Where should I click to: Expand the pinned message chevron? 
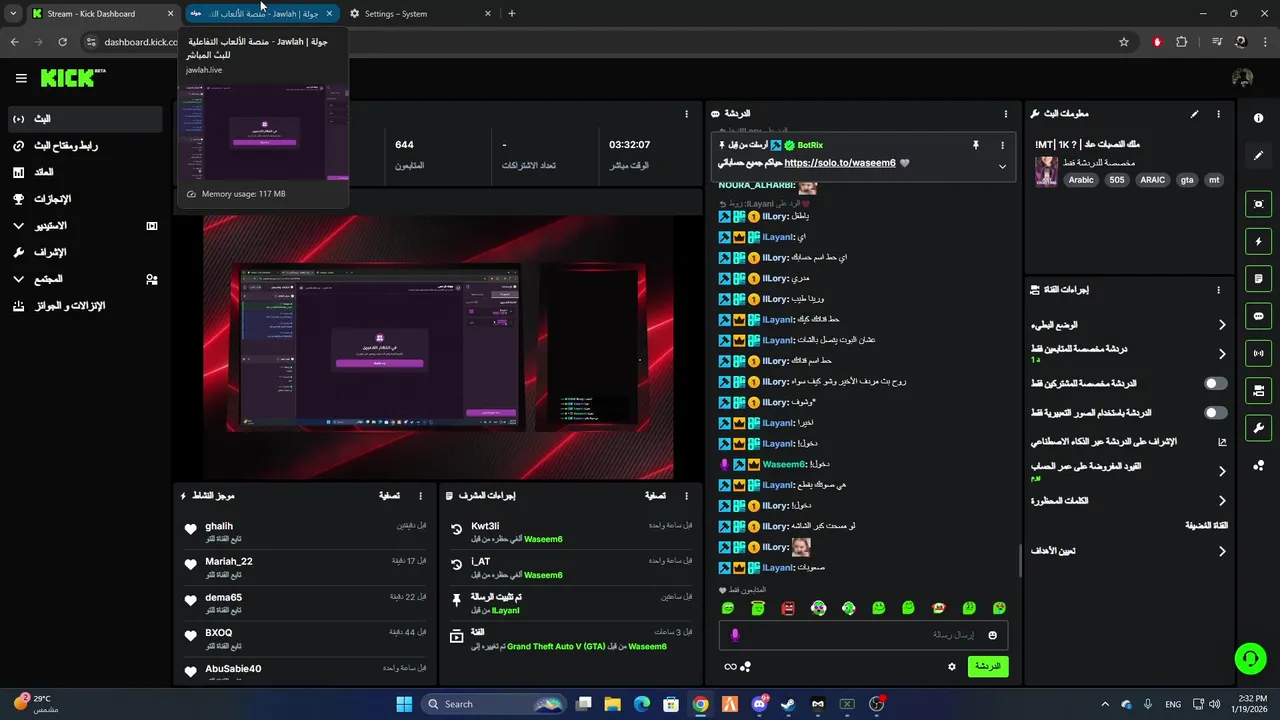tap(1002, 166)
